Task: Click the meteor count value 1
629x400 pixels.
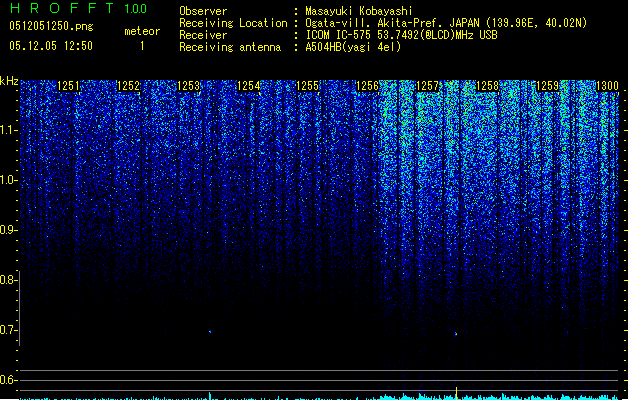Action: click(142, 46)
